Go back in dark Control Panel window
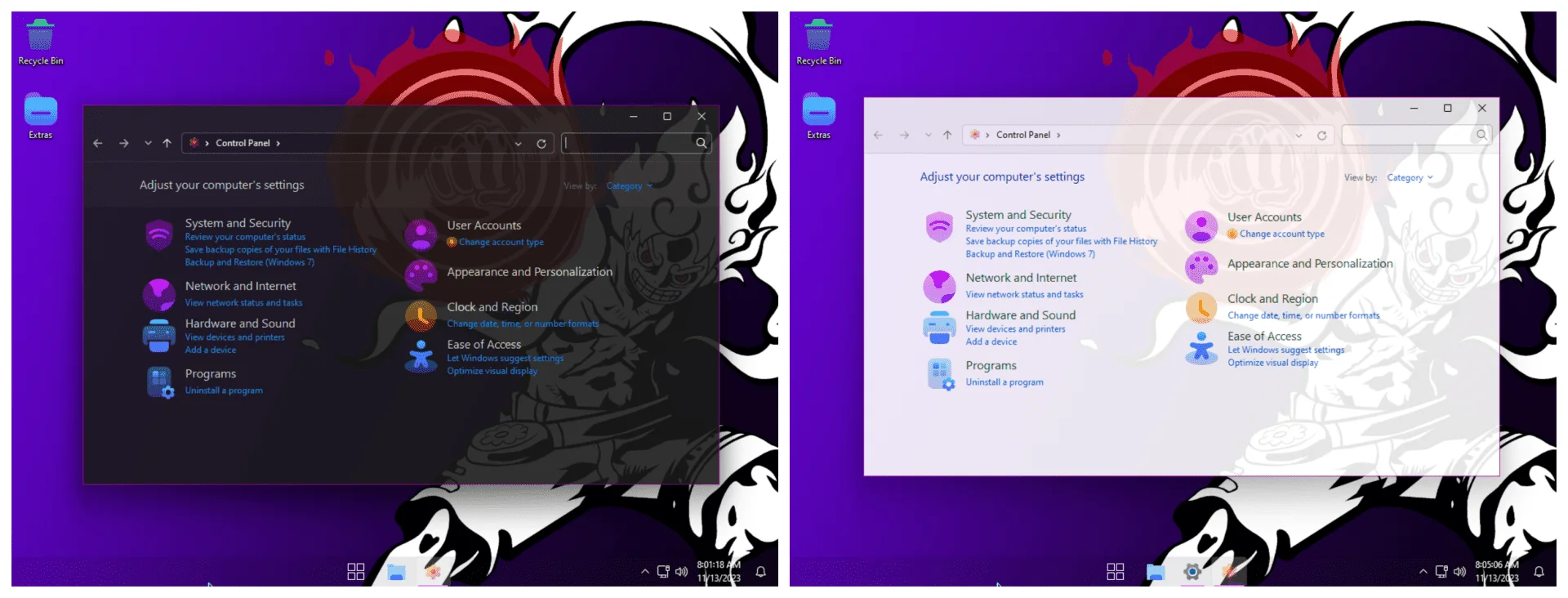1568x598 pixels. 98,143
